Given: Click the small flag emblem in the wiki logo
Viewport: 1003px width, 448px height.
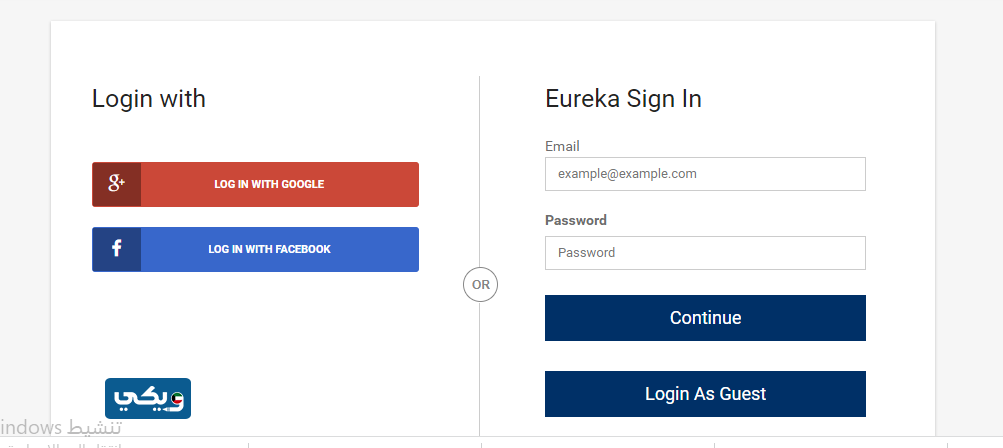Looking at the screenshot, I should click(178, 400).
